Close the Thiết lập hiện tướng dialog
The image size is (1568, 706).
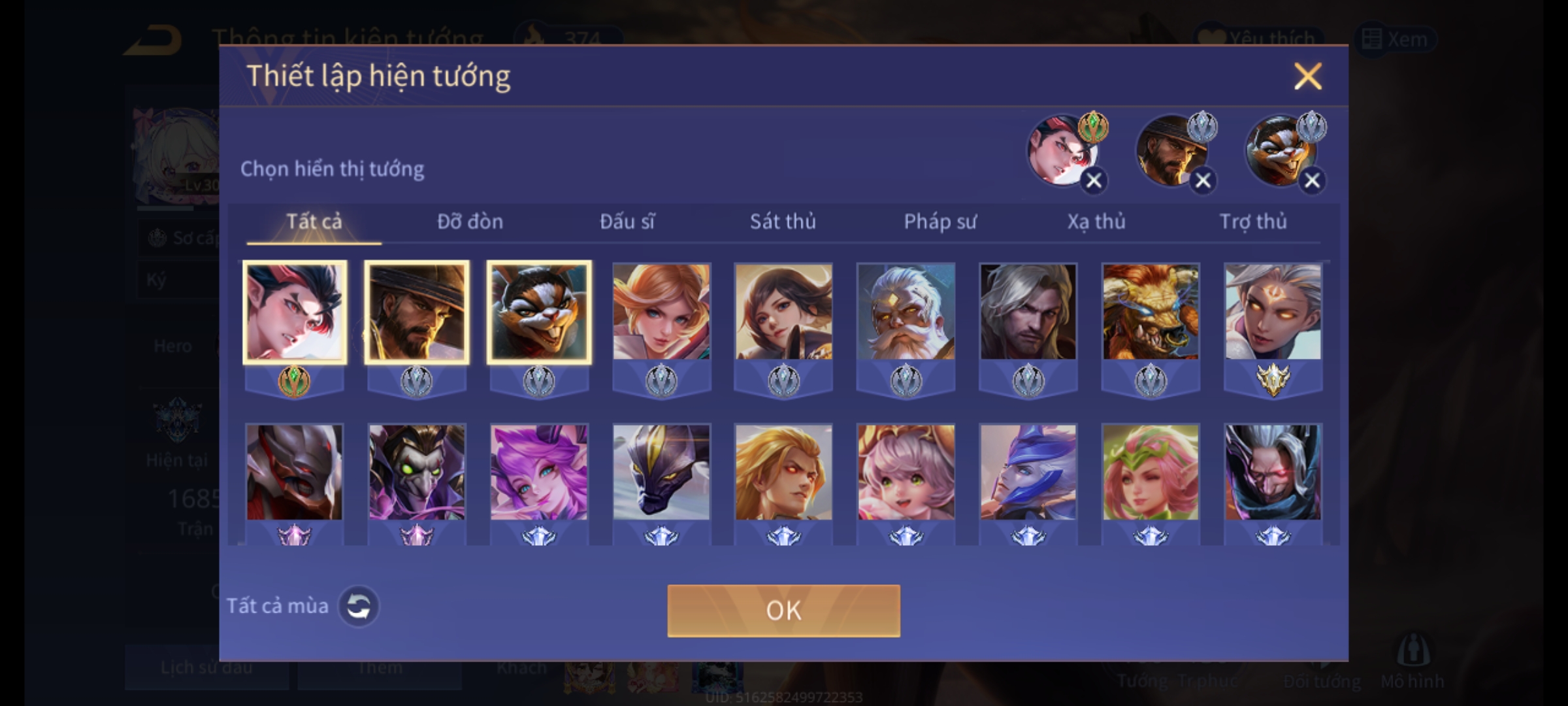[x=1308, y=76]
